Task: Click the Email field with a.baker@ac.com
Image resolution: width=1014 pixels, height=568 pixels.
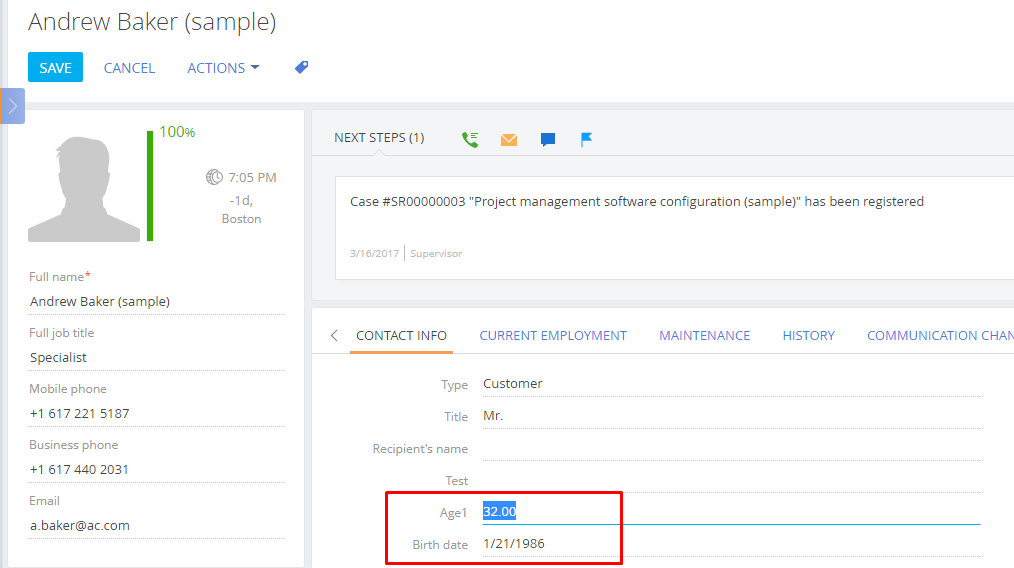Action: [x=156, y=525]
